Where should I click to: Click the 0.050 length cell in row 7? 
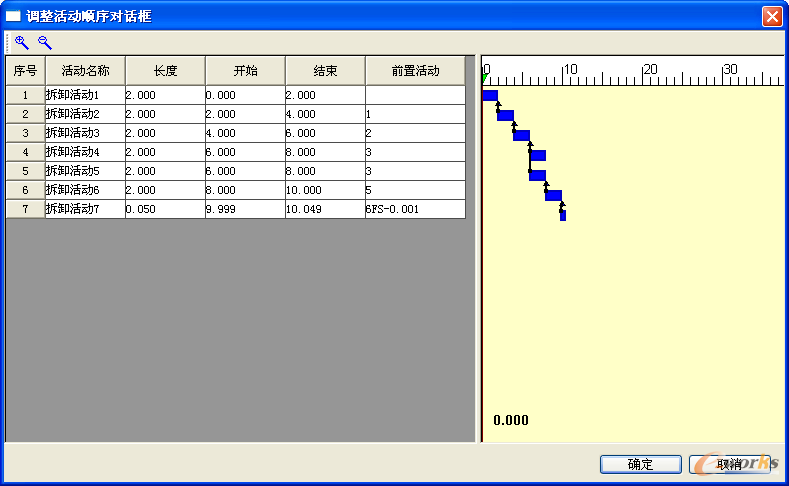[165, 209]
